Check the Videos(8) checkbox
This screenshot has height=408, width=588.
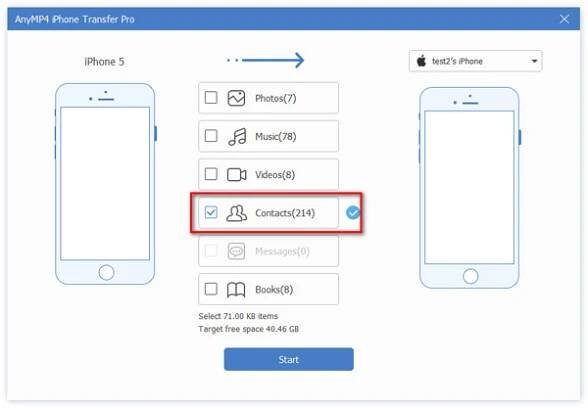(x=211, y=174)
